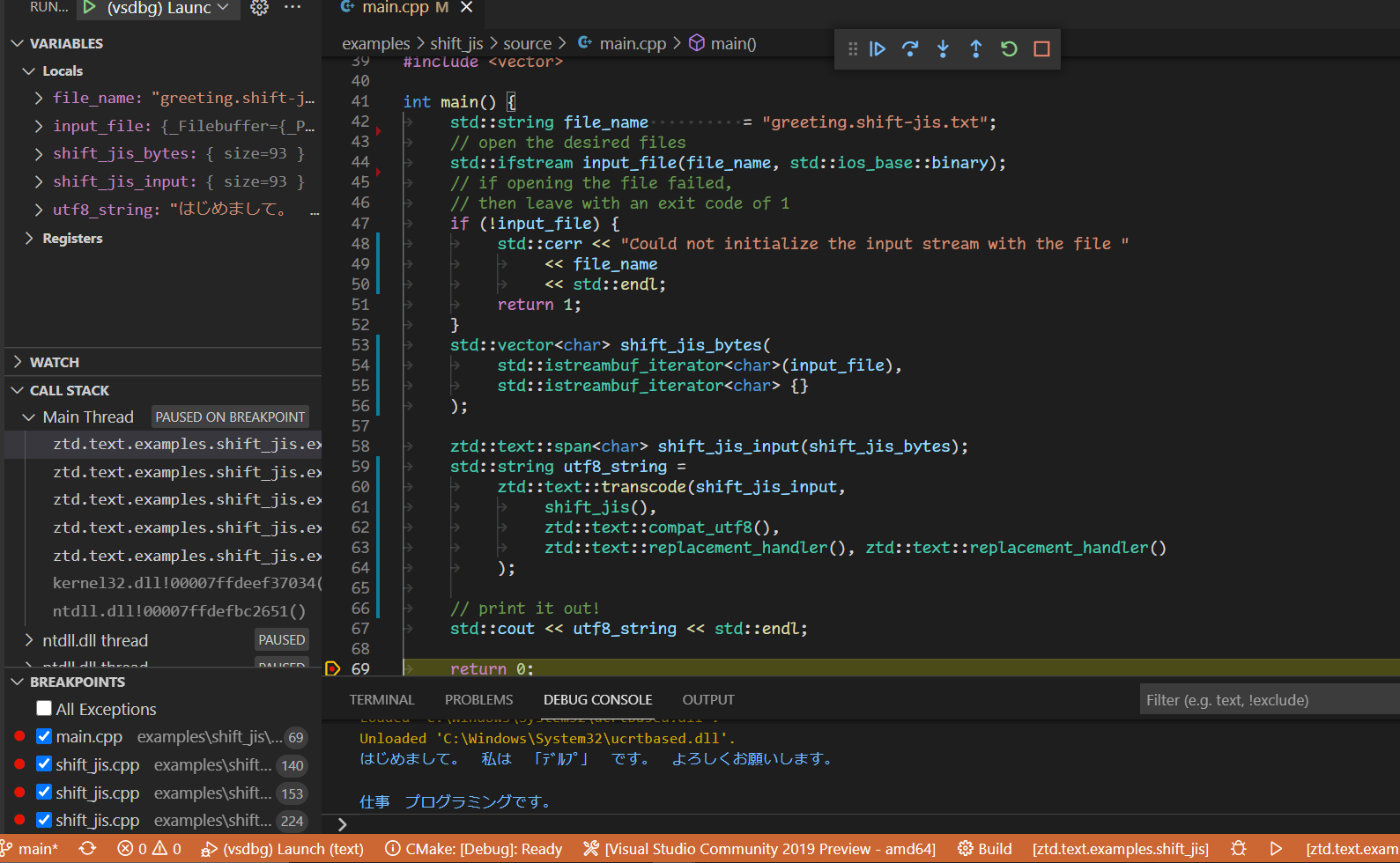Click the (vsdbg) Launch (text) status item
This screenshot has height=863, width=1400.
point(283,849)
